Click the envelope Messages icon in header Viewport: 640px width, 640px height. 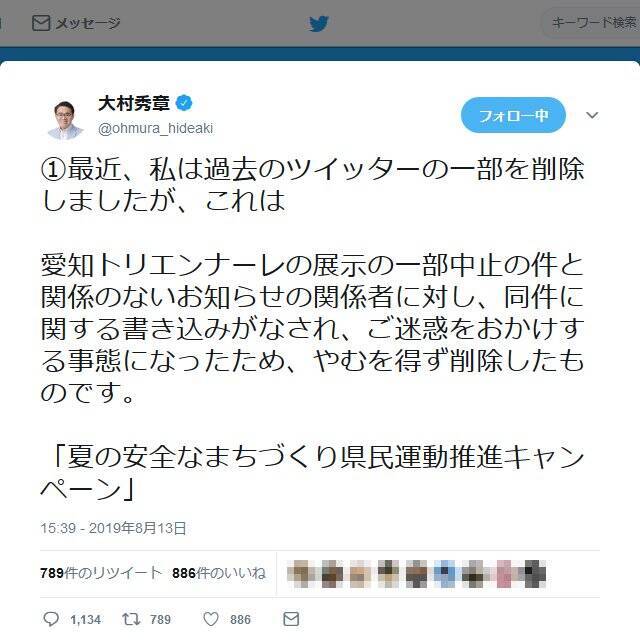(41, 23)
